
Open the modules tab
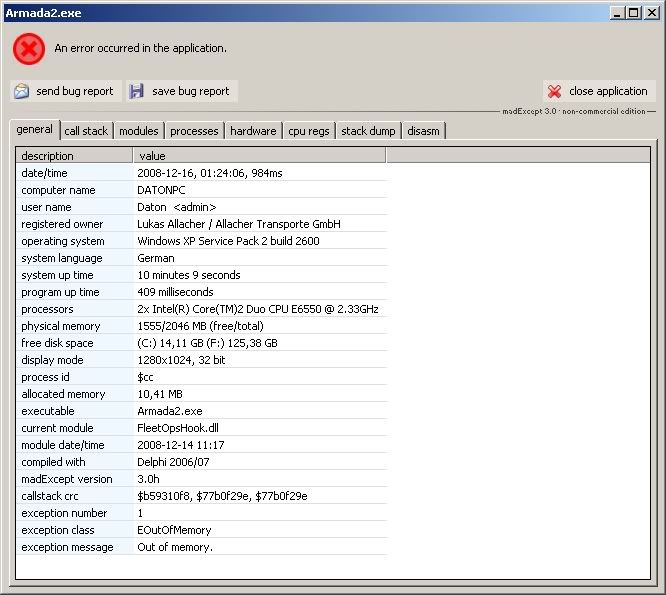coord(138,131)
